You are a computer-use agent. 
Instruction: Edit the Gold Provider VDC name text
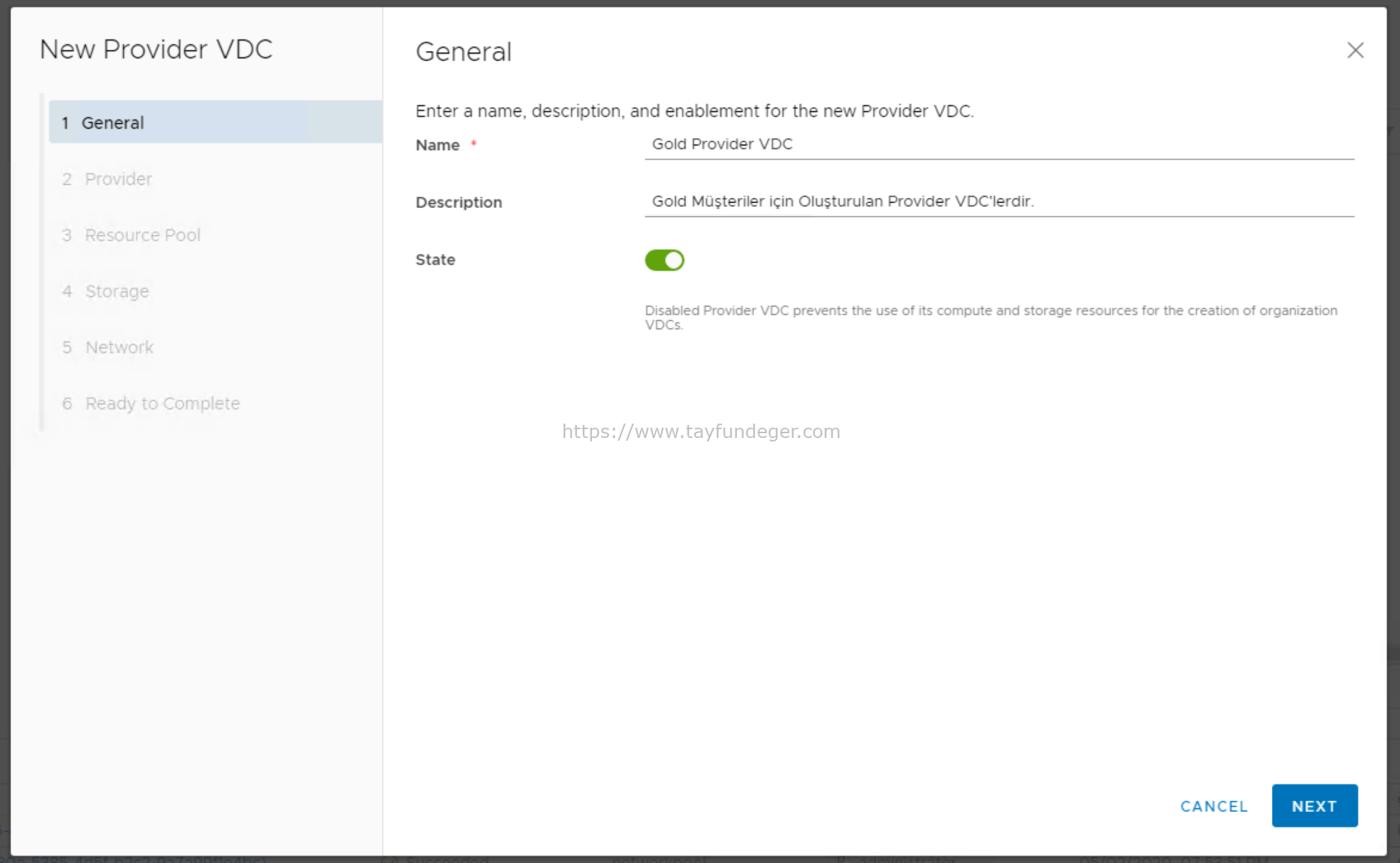pyautogui.click(x=722, y=144)
